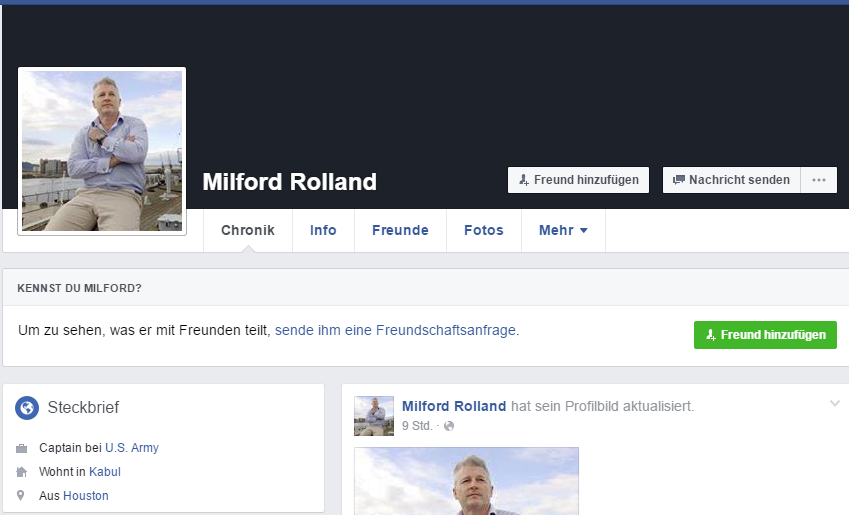The height and width of the screenshot is (515, 849).
Task: Click the location pin icon beside Aus
Action: tap(21, 495)
